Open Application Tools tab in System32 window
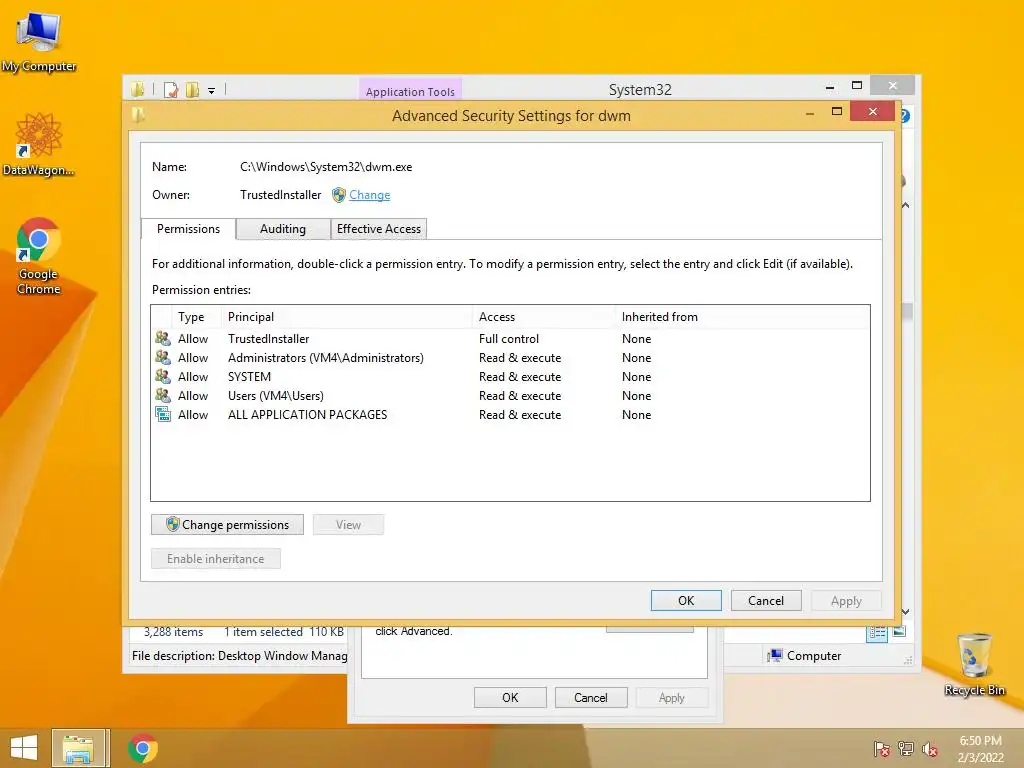1024x768 pixels. pyautogui.click(x=410, y=91)
